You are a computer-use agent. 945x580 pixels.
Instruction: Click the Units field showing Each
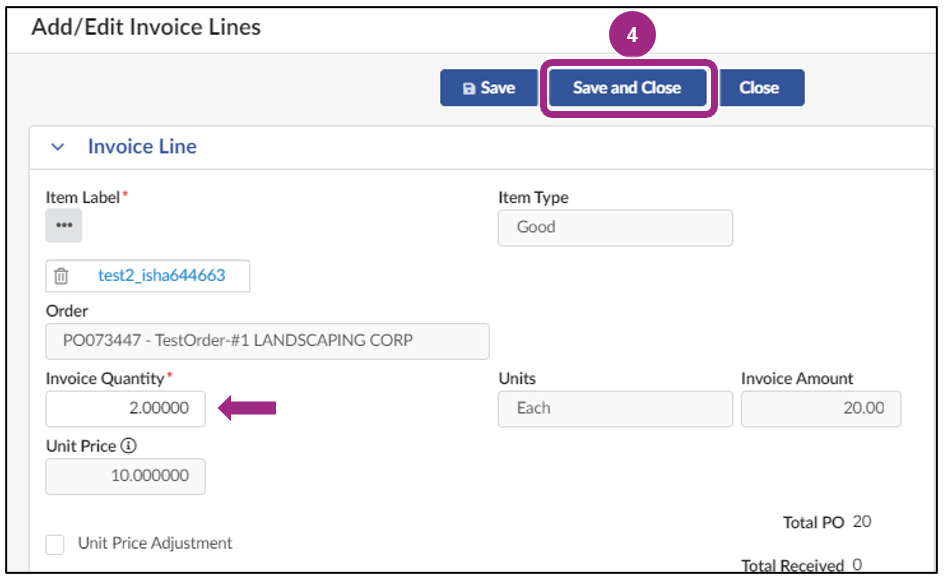(614, 408)
